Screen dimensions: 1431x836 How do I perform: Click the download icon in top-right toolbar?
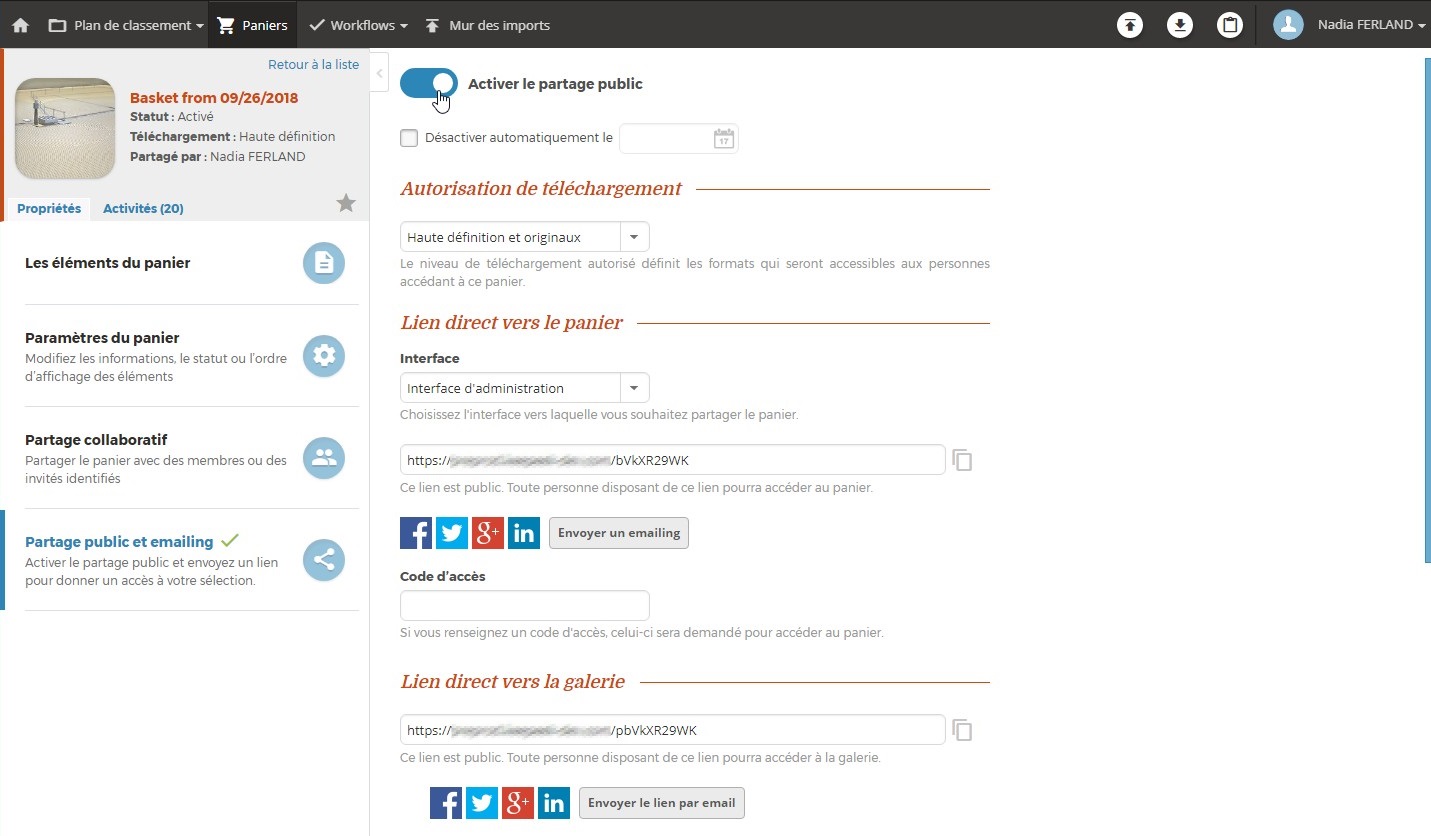pyautogui.click(x=1180, y=25)
